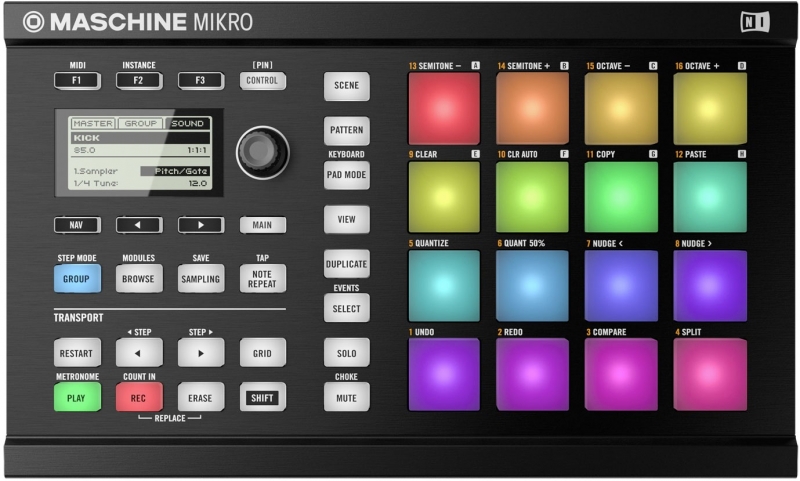800x481 pixels.
Task: Toggle the CONTROL button
Action: pos(262,81)
